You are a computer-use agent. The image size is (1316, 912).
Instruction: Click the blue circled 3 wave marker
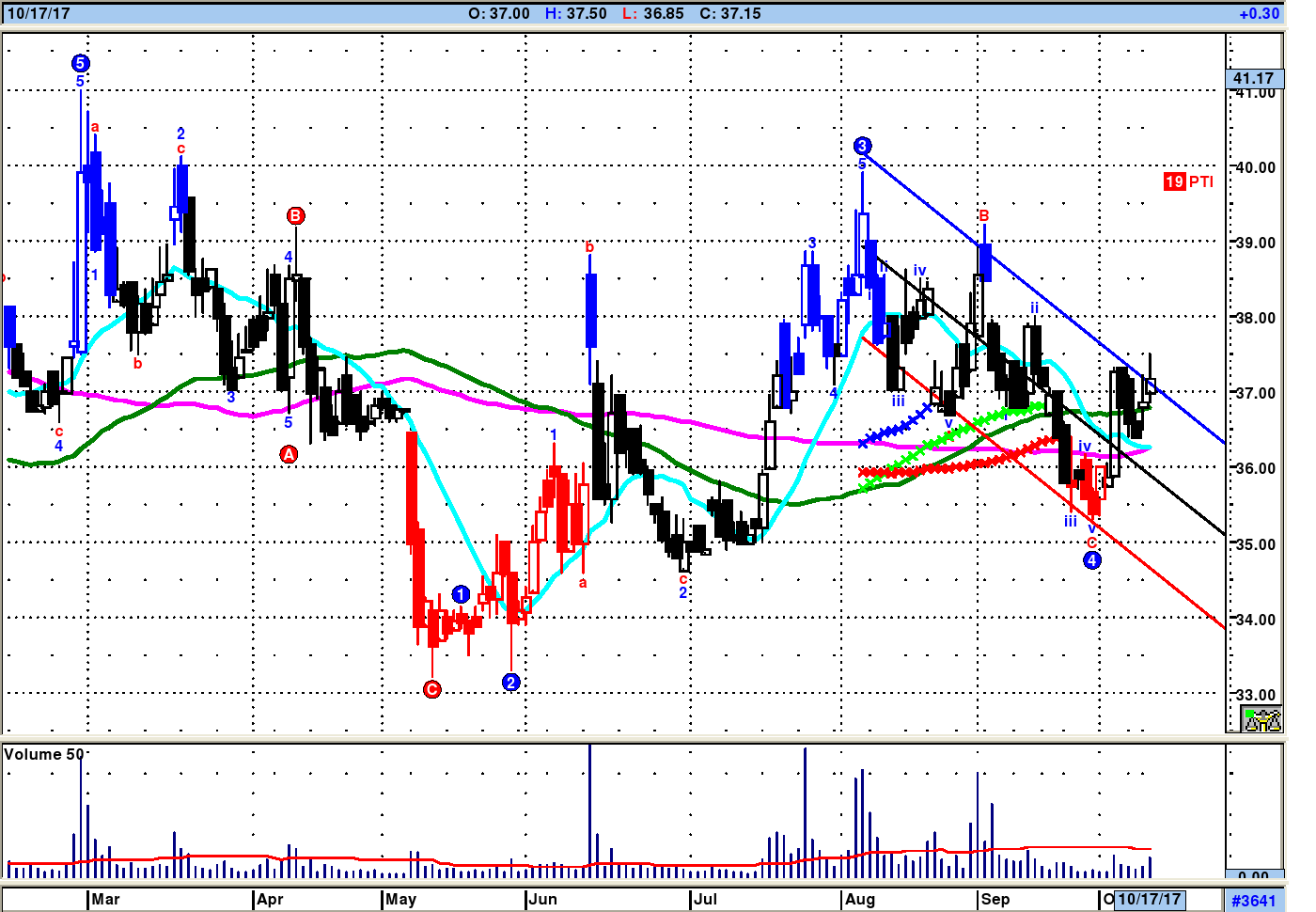tap(862, 146)
